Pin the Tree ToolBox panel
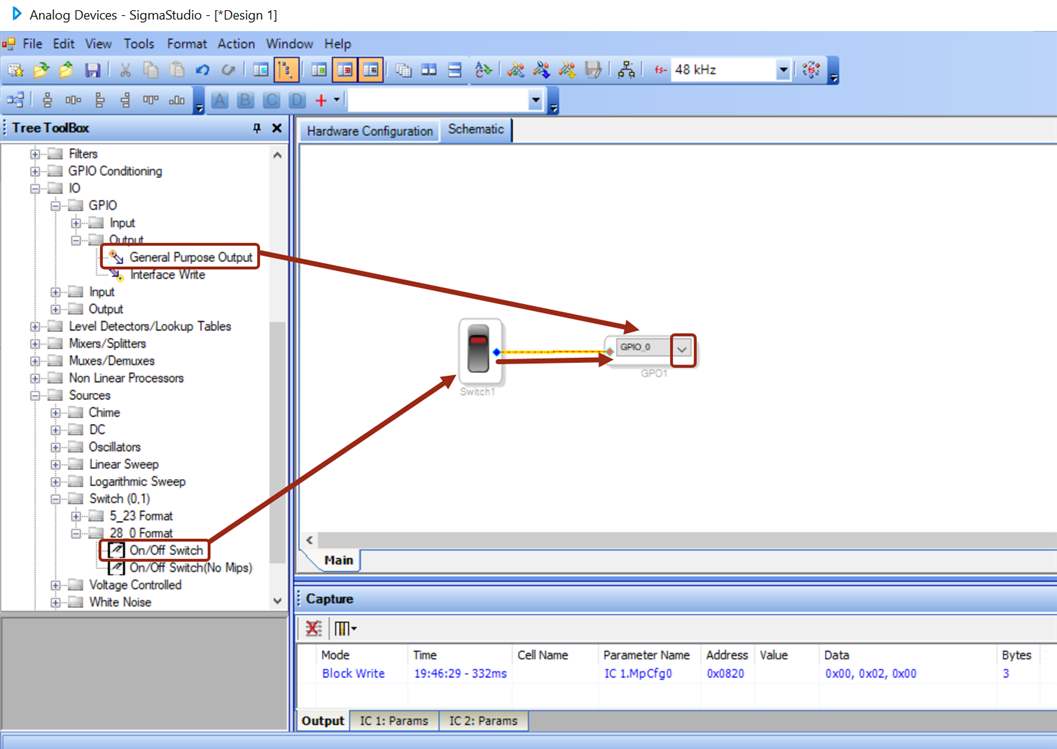1057x749 pixels. [x=257, y=128]
